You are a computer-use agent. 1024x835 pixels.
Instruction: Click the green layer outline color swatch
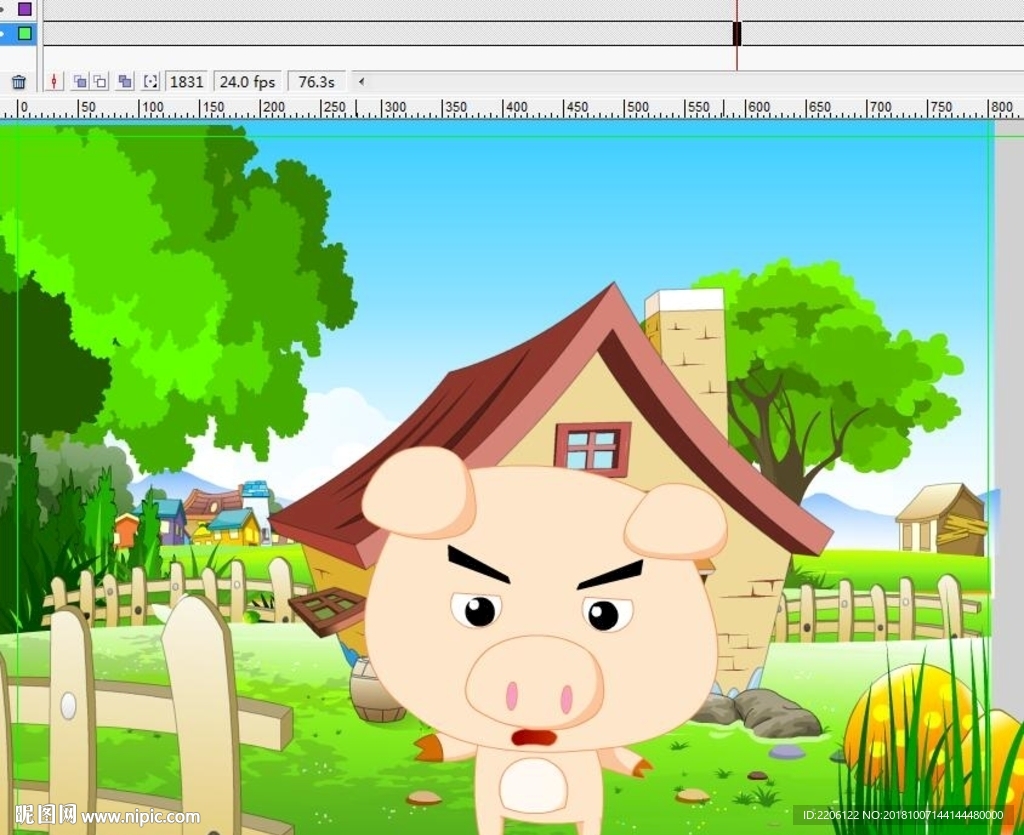click(x=25, y=33)
